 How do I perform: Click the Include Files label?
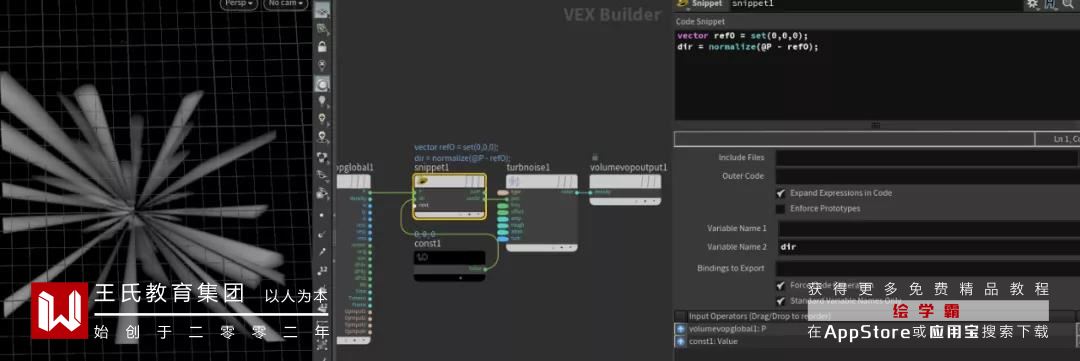[741, 158]
